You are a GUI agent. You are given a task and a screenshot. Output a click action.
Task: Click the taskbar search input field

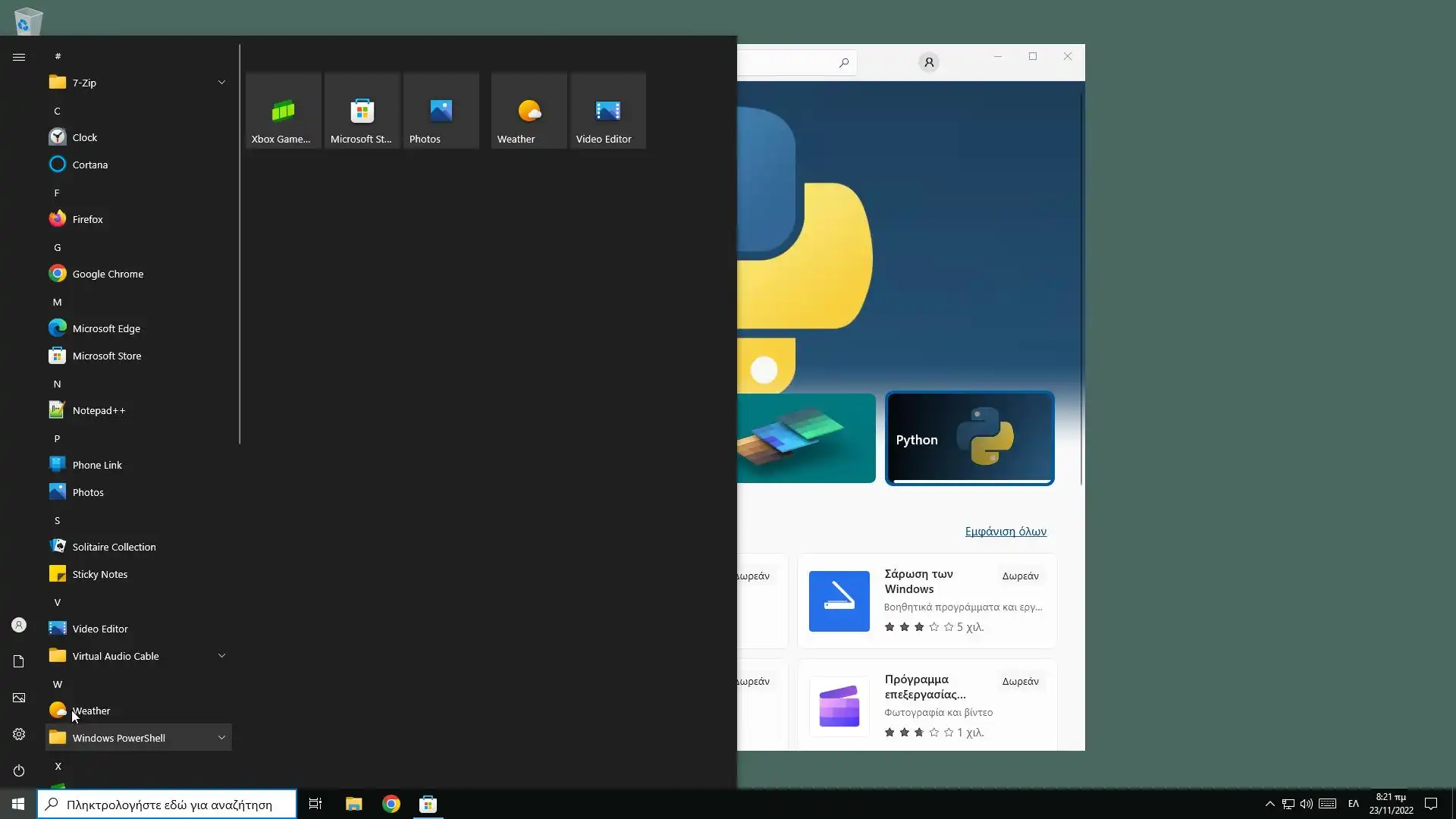click(x=168, y=805)
